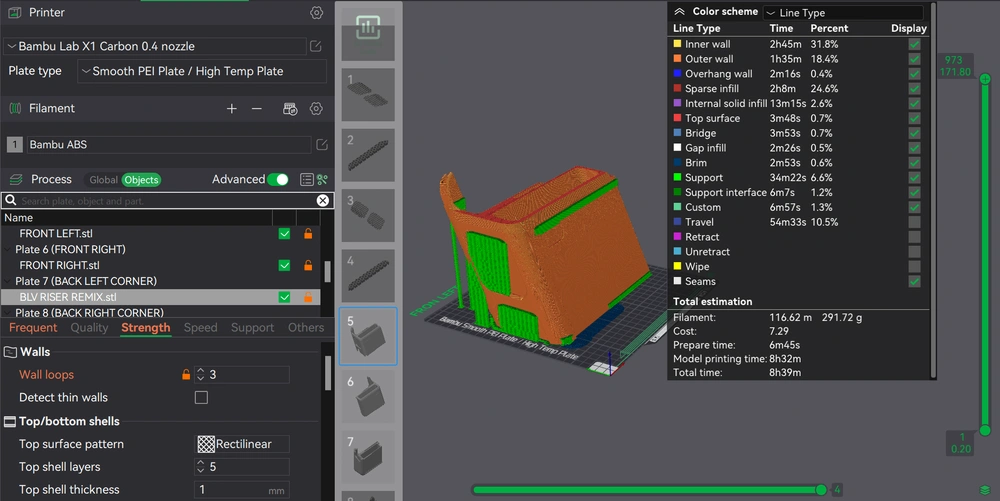Toggle Advanced mode switch
This screenshot has height=501, width=1000.
[277, 180]
